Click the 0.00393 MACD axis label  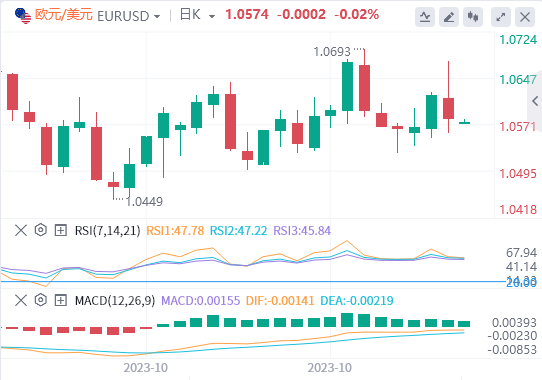pos(515,323)
